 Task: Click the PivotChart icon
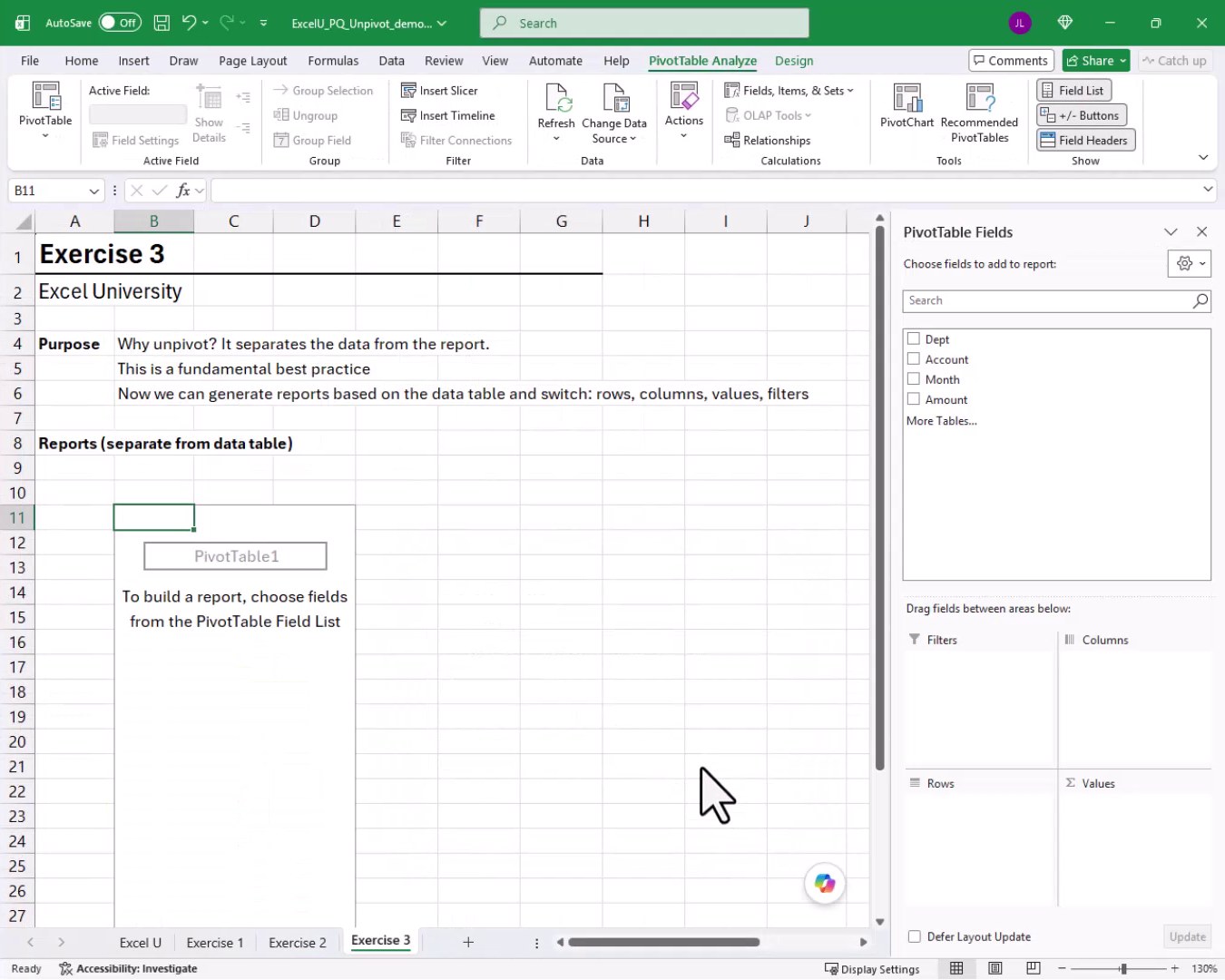906,97
